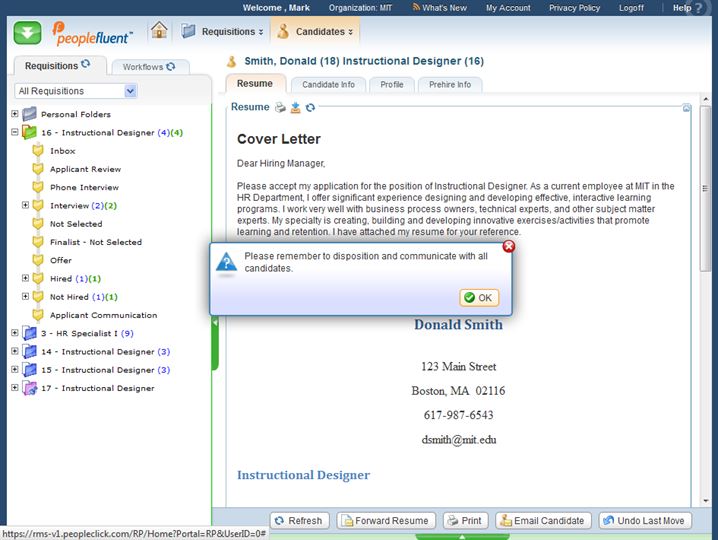718x540 pixels.
Task: Open the All Requisitions dropdown
Action: click(x=131, y=91)
